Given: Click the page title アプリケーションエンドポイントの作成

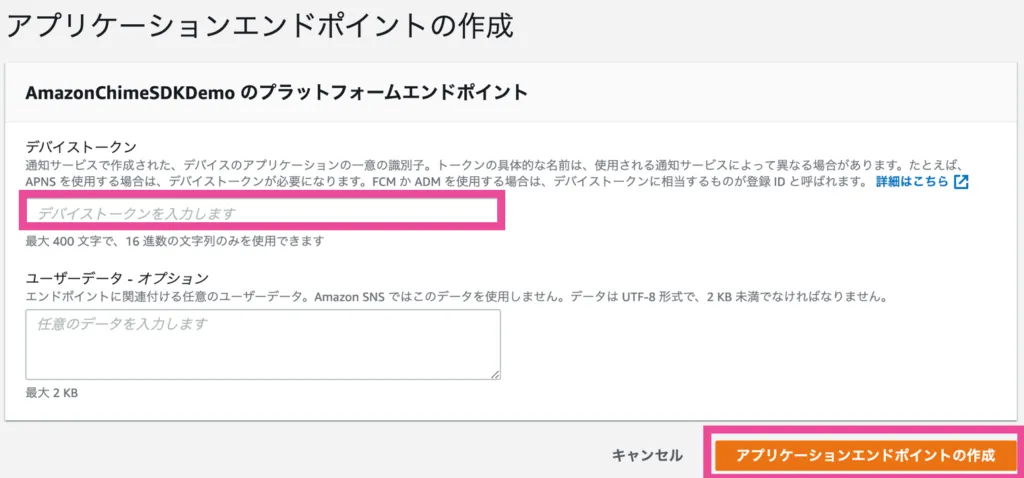Looking at the screenshot, I should coord(260,25).
